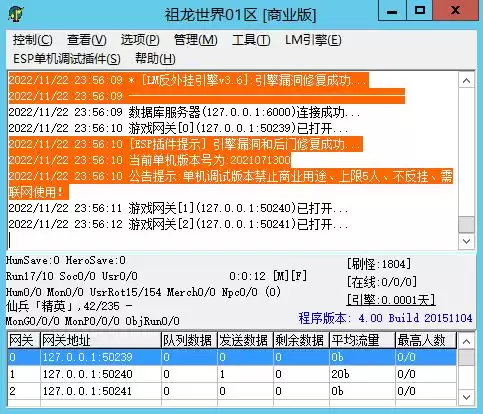Click the gateway table scroll-down arrow
The height and width of the screenshot is (414, 483).
tap(466, 397)
